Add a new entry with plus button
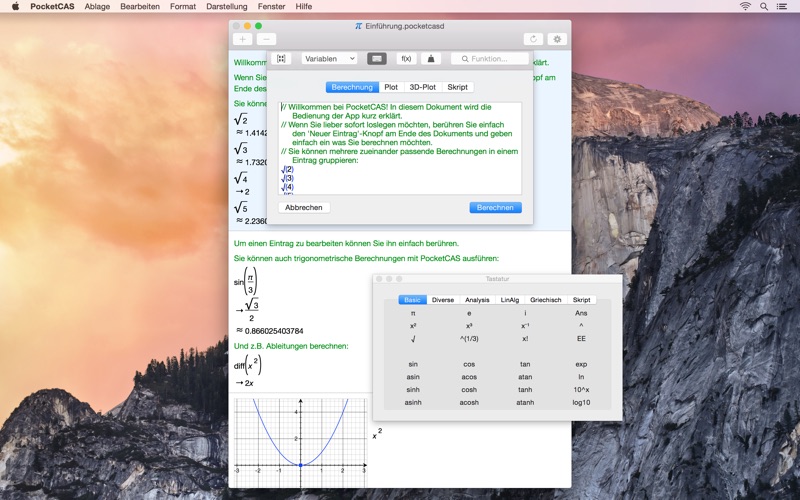Screen dimensions: 800x500 click(242, 39)
